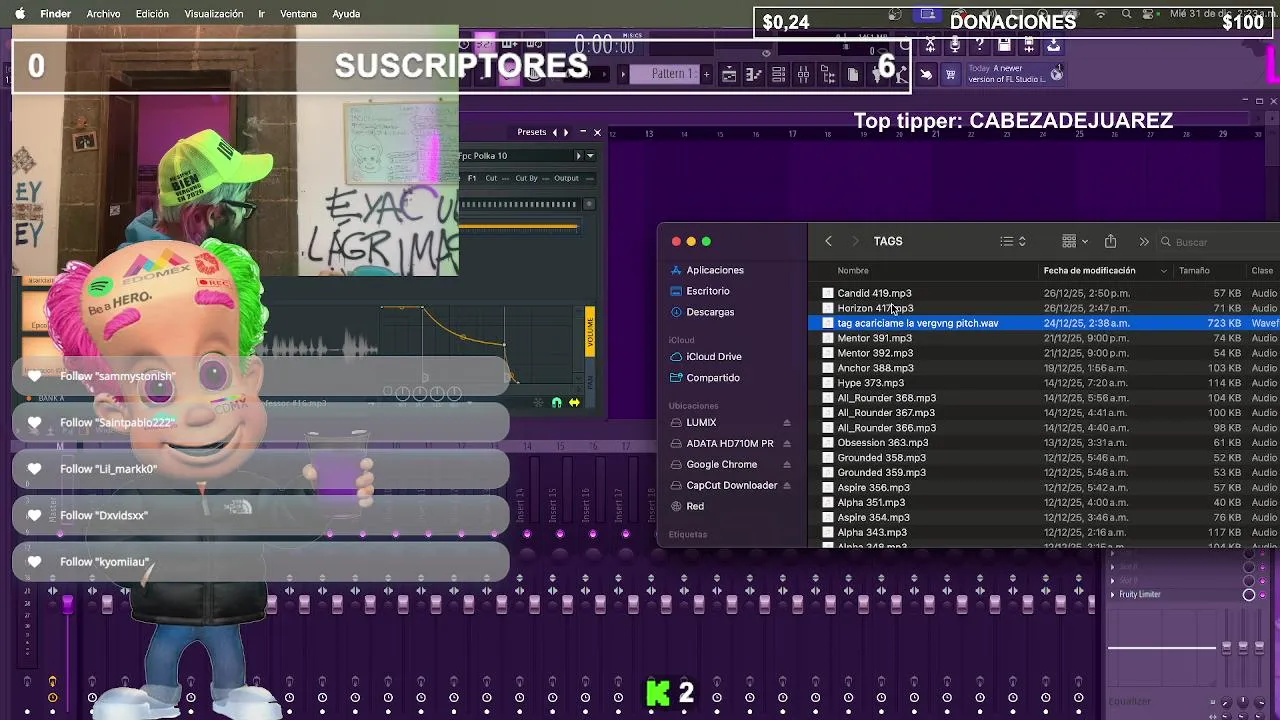Click the FL Studio help question mark icon

[980, 46]
